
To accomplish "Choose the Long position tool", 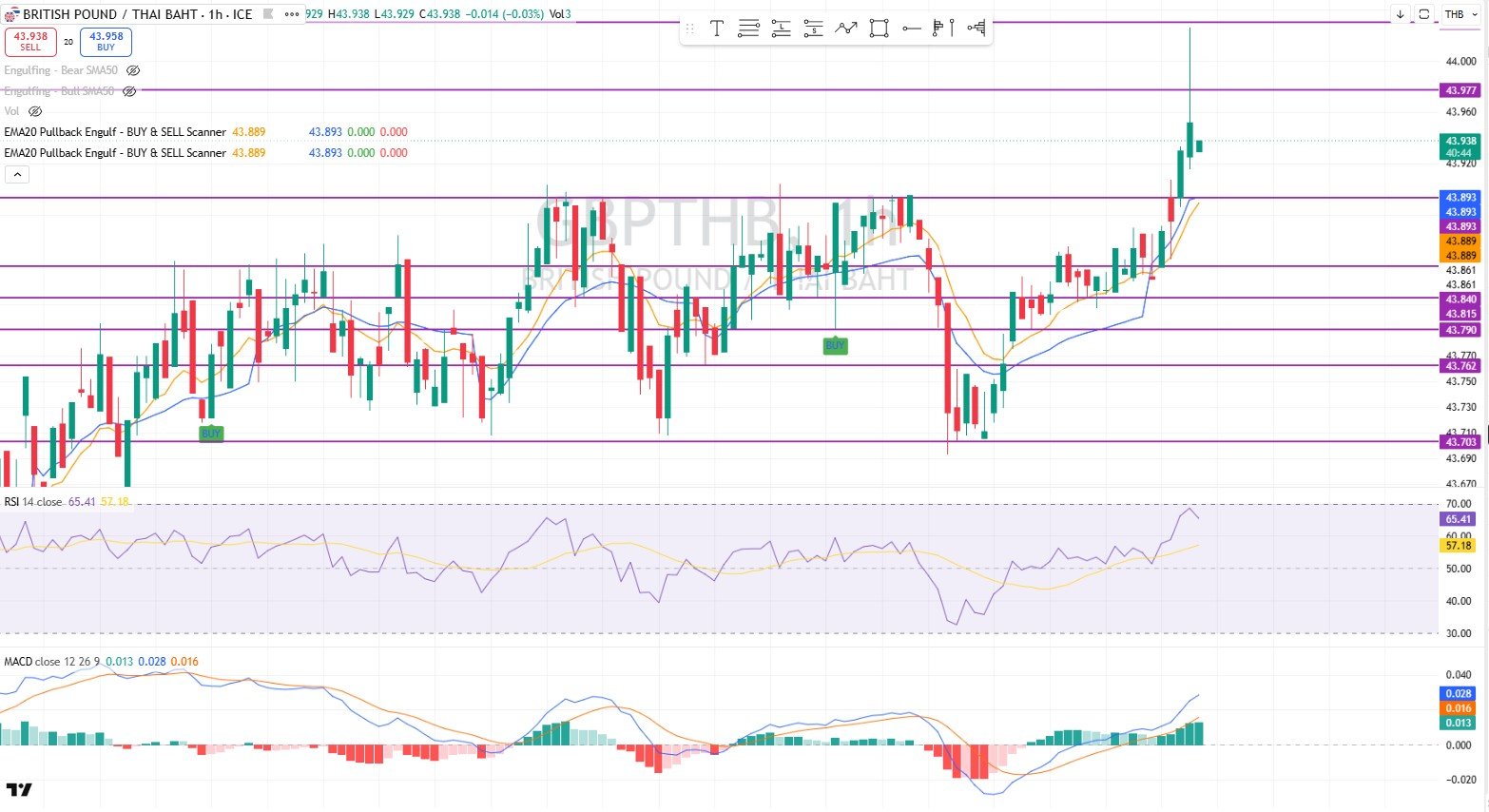I will tap(782, 29).
